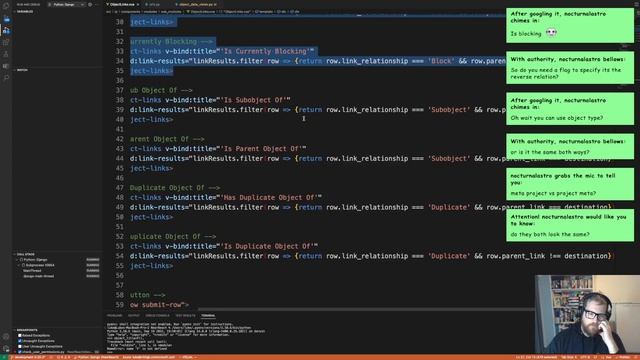Click line and column position in status bar

click(x=536, y=357)
